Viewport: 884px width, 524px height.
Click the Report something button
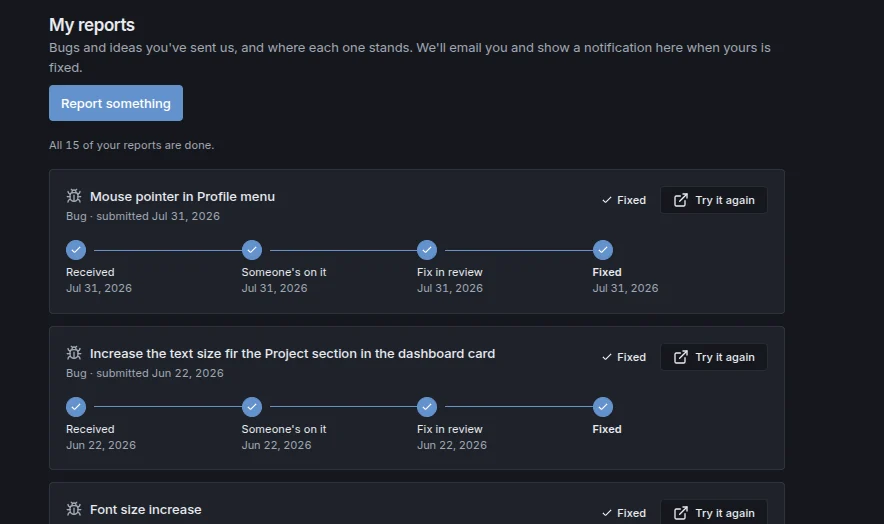point(116,103)
